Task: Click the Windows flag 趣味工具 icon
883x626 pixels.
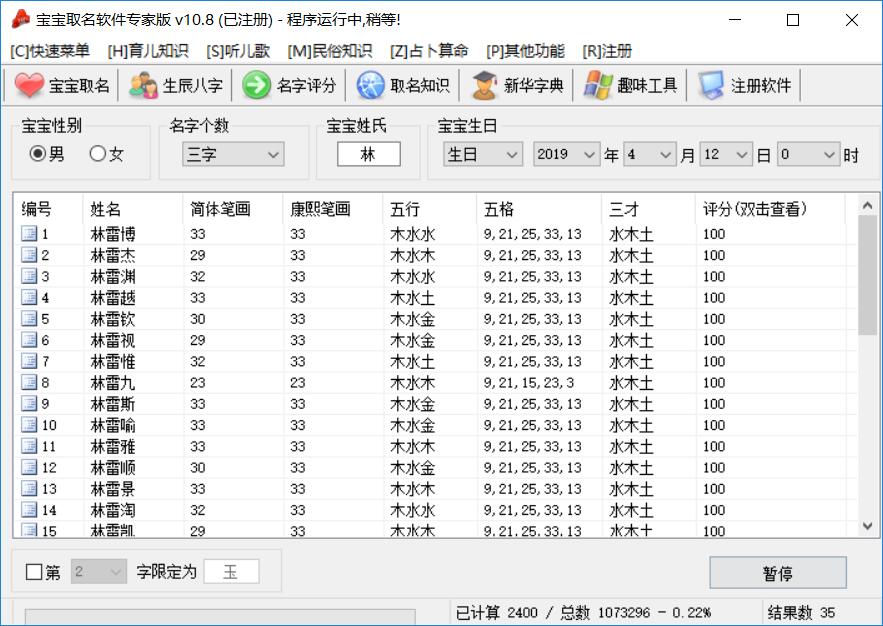Action: 598,86
